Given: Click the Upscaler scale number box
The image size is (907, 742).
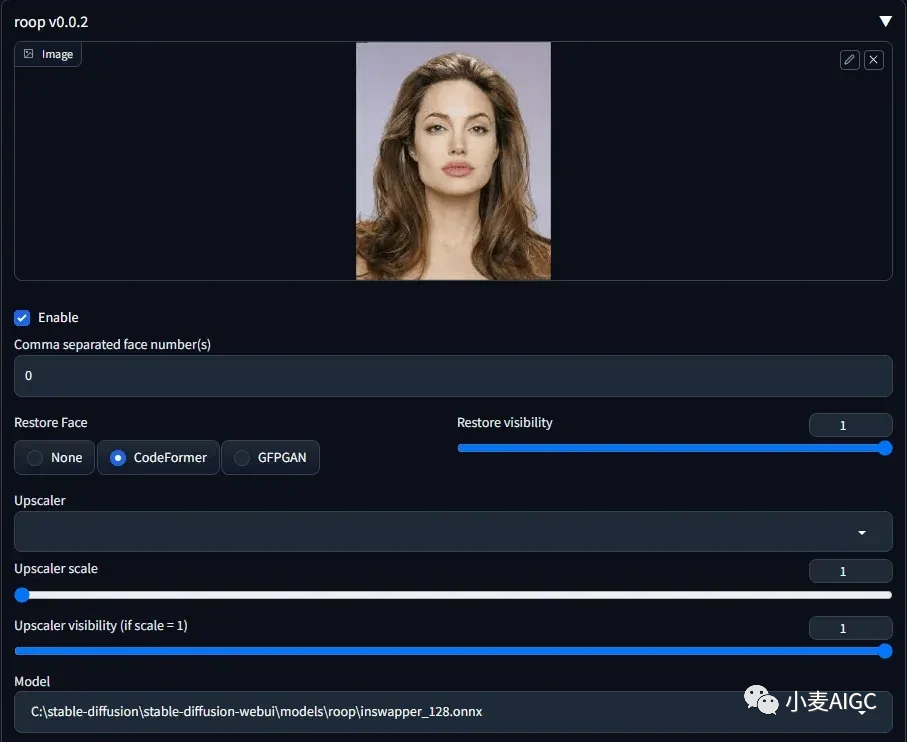Looking at the screenshot, I should 850,571.
